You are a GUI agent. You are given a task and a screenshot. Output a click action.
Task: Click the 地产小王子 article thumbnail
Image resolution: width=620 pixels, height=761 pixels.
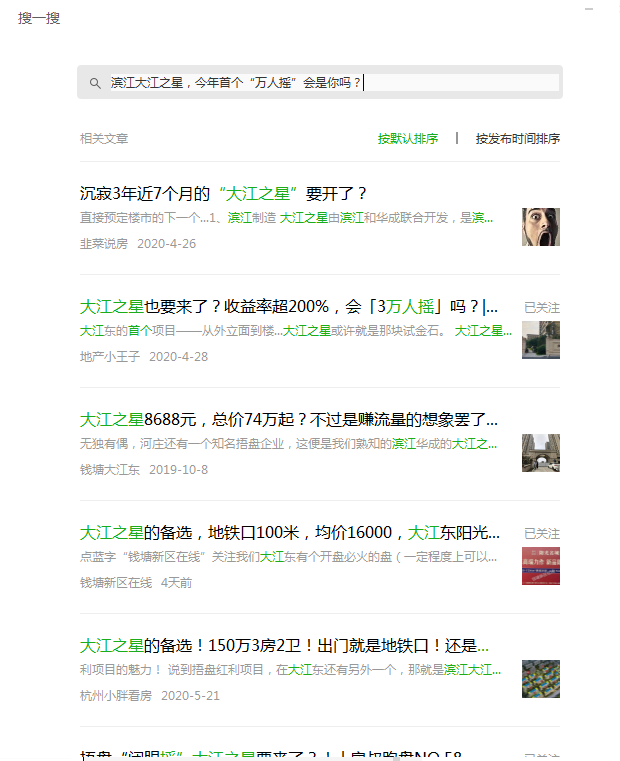pyautogui.click(x=541, y=340)
